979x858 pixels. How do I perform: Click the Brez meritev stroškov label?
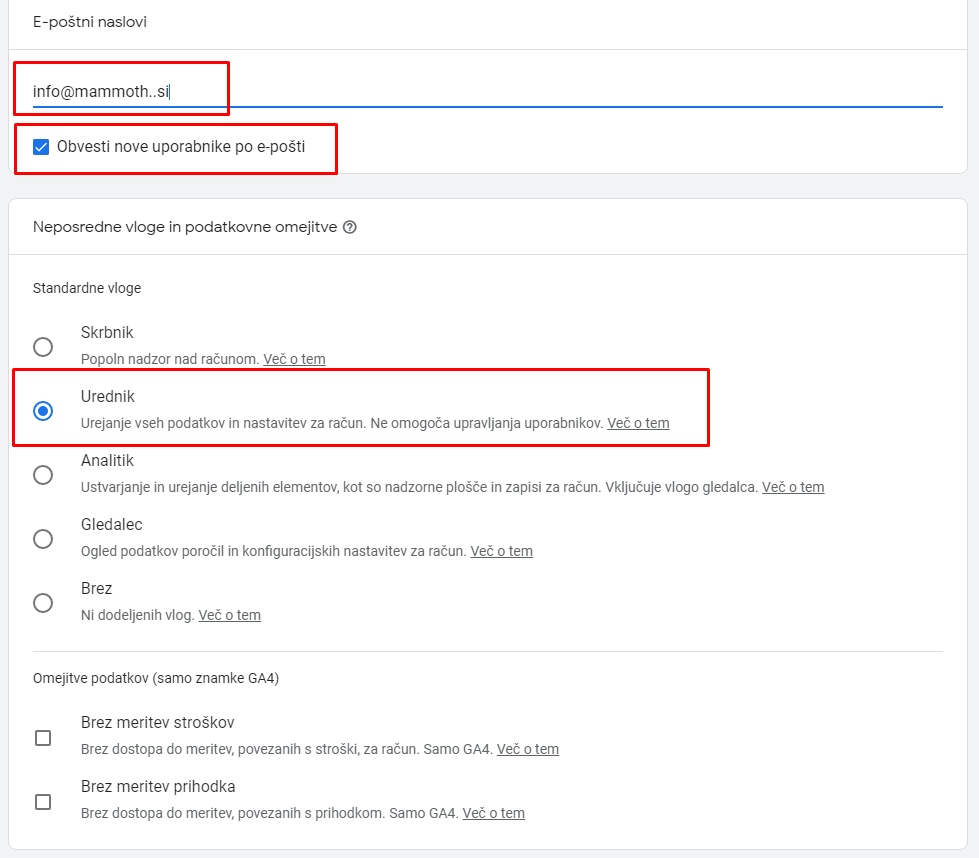[x=157, y=722]
